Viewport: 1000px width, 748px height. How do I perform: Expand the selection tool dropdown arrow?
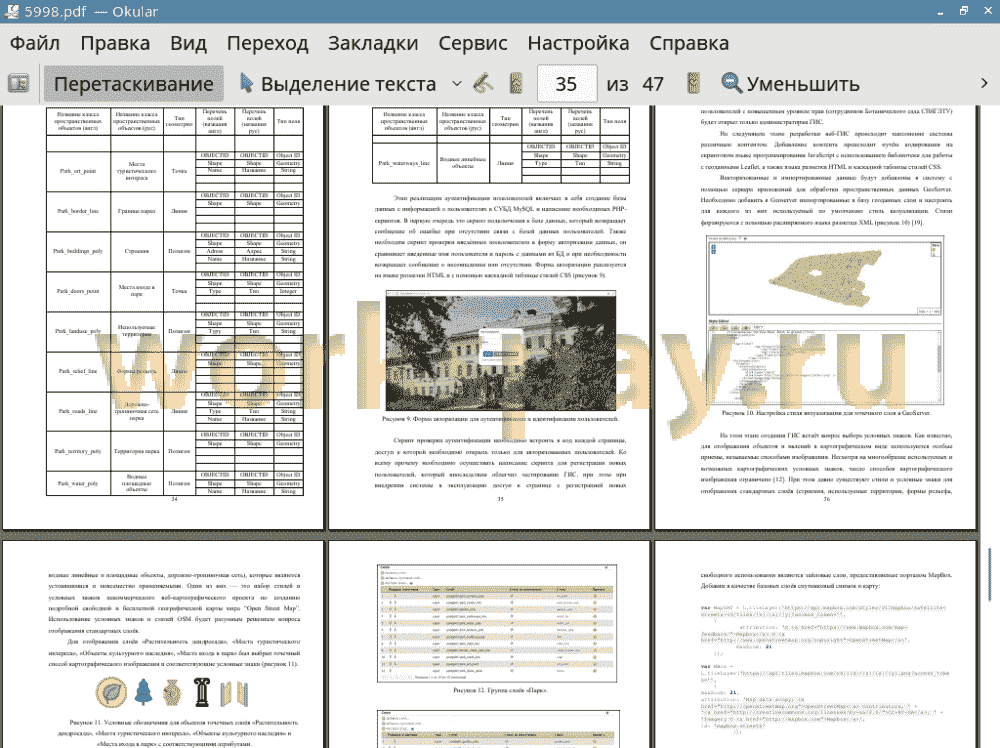457,84
